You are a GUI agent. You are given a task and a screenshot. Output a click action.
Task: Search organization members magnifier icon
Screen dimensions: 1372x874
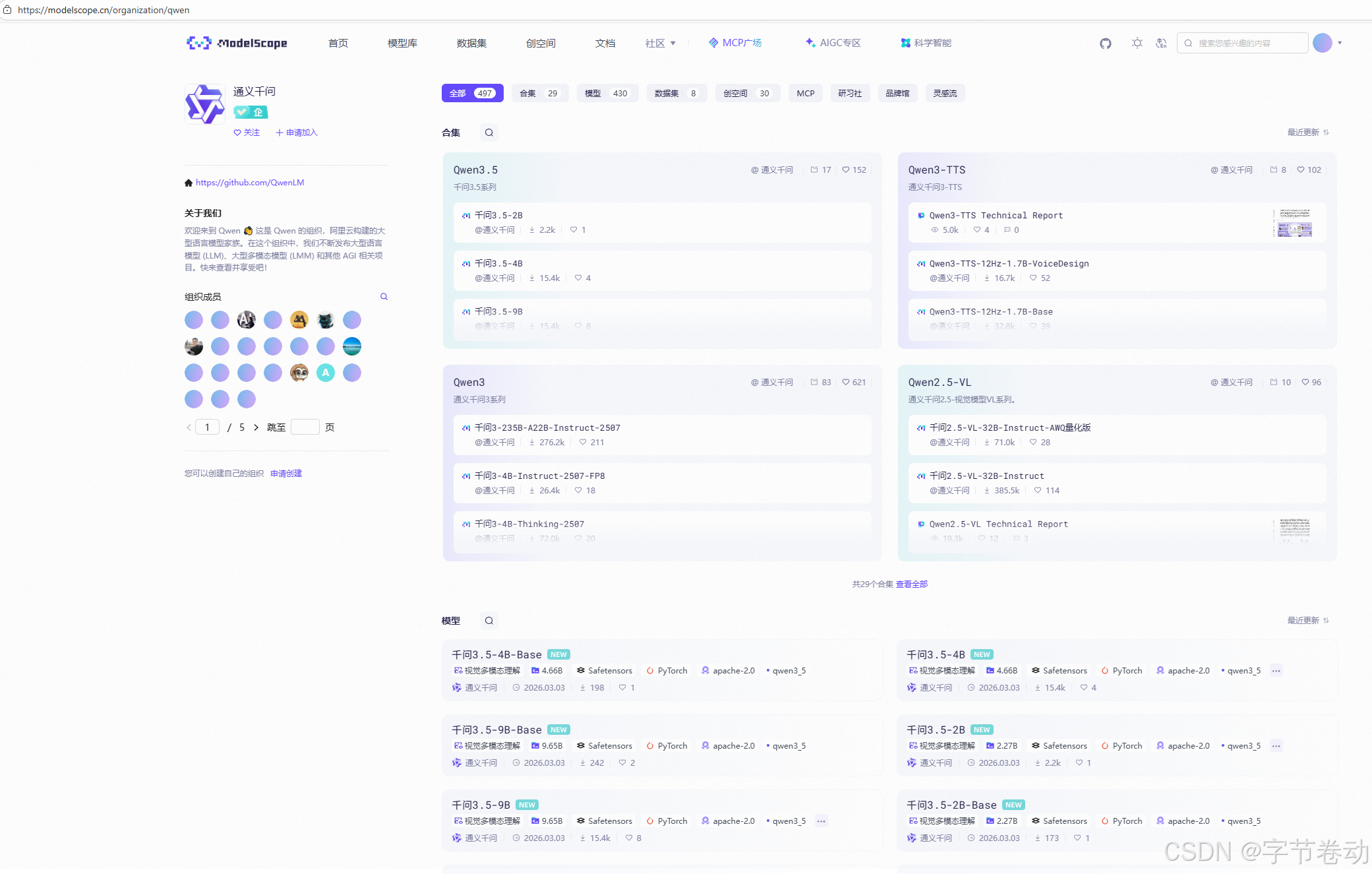pyautogui.click(x=384, y=297)
